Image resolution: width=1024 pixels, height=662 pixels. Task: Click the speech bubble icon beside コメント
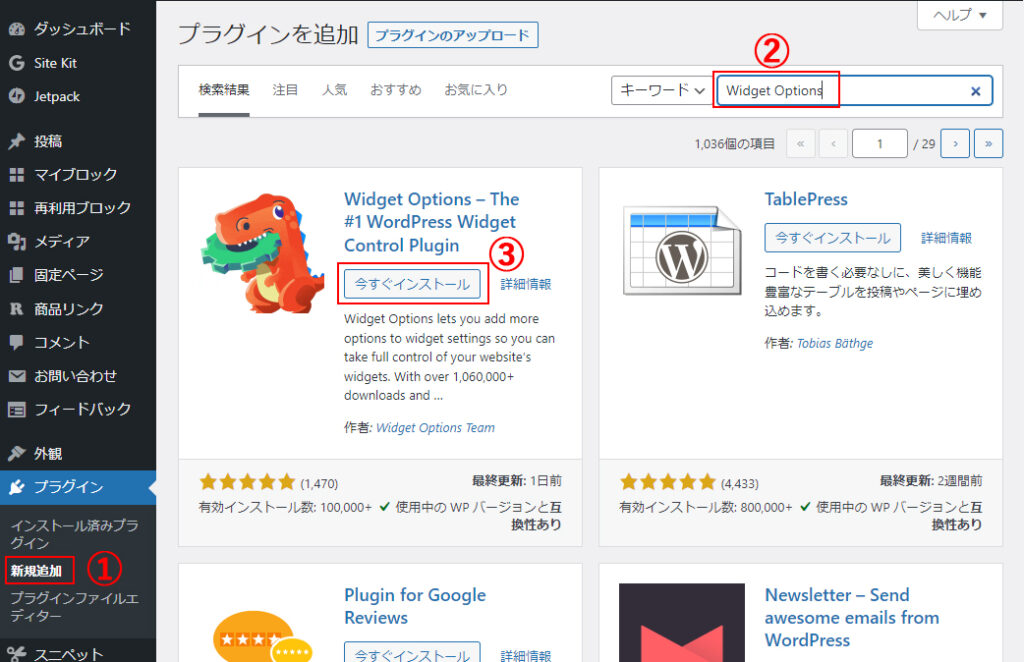[17, 342]
